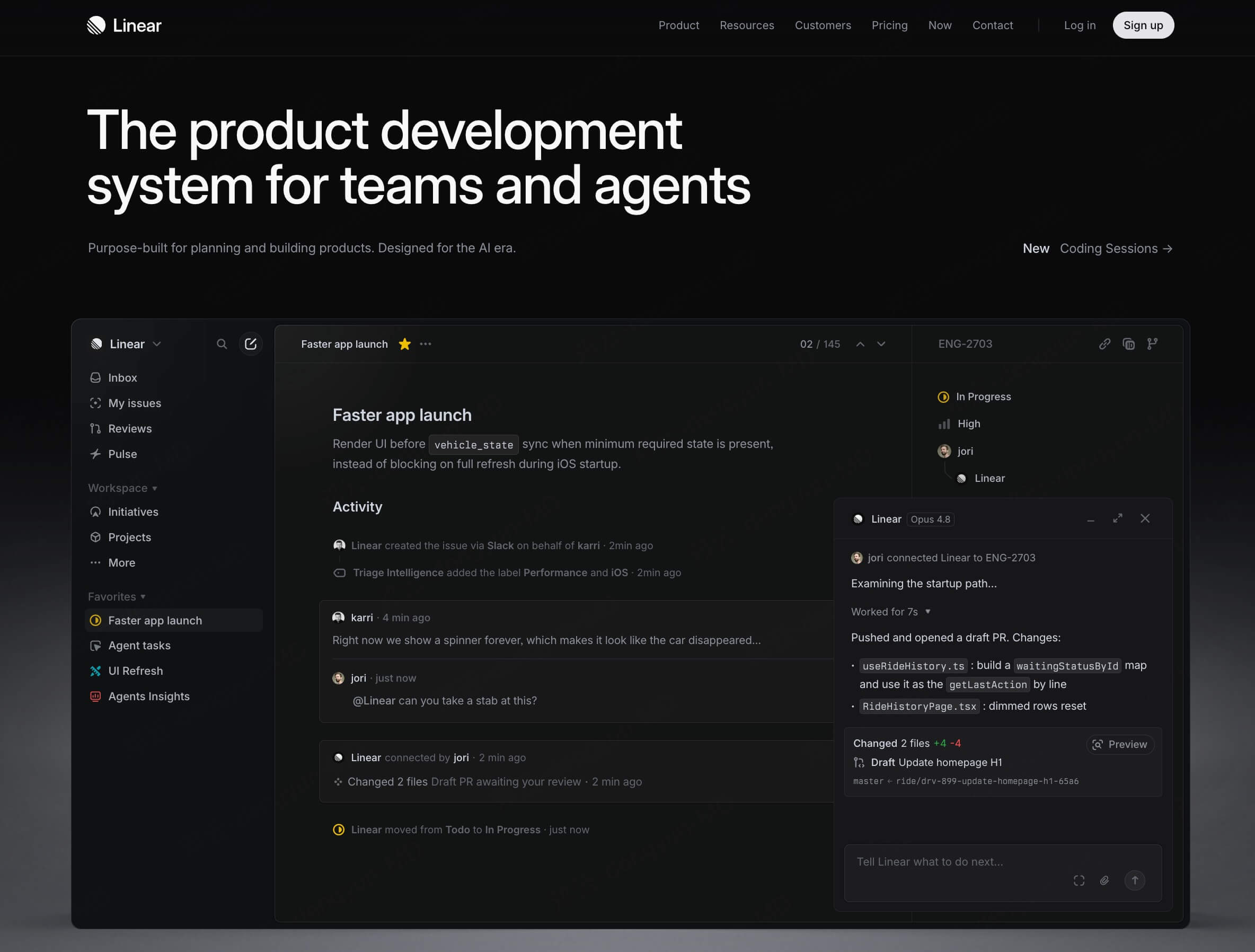
Task: Go to Pricing page
Action: pos(890,25)
